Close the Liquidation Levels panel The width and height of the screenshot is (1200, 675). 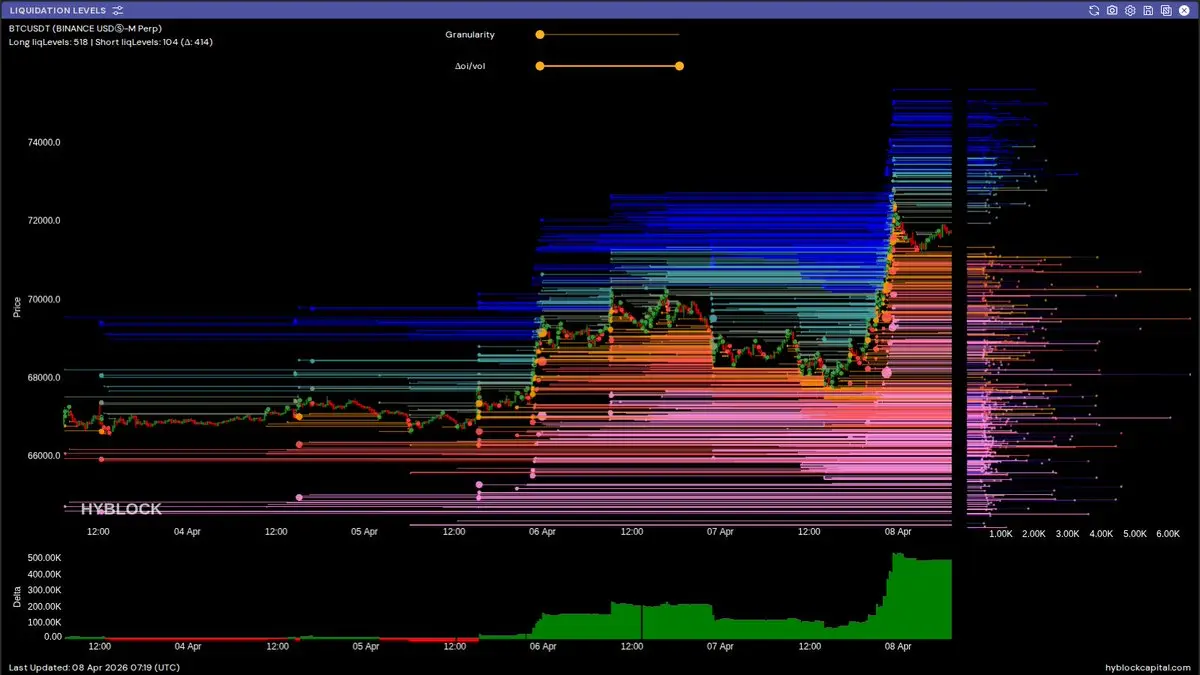1184,10
